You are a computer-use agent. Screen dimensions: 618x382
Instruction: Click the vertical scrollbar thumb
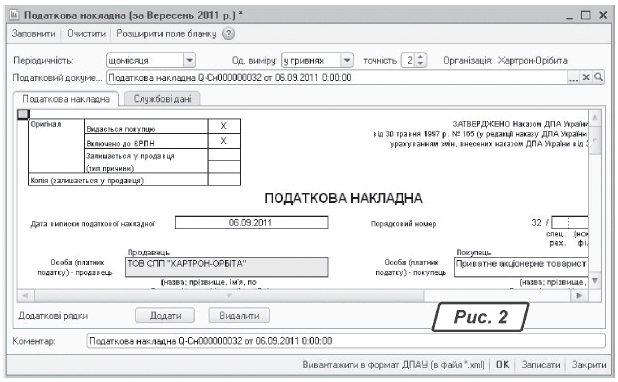595,140
